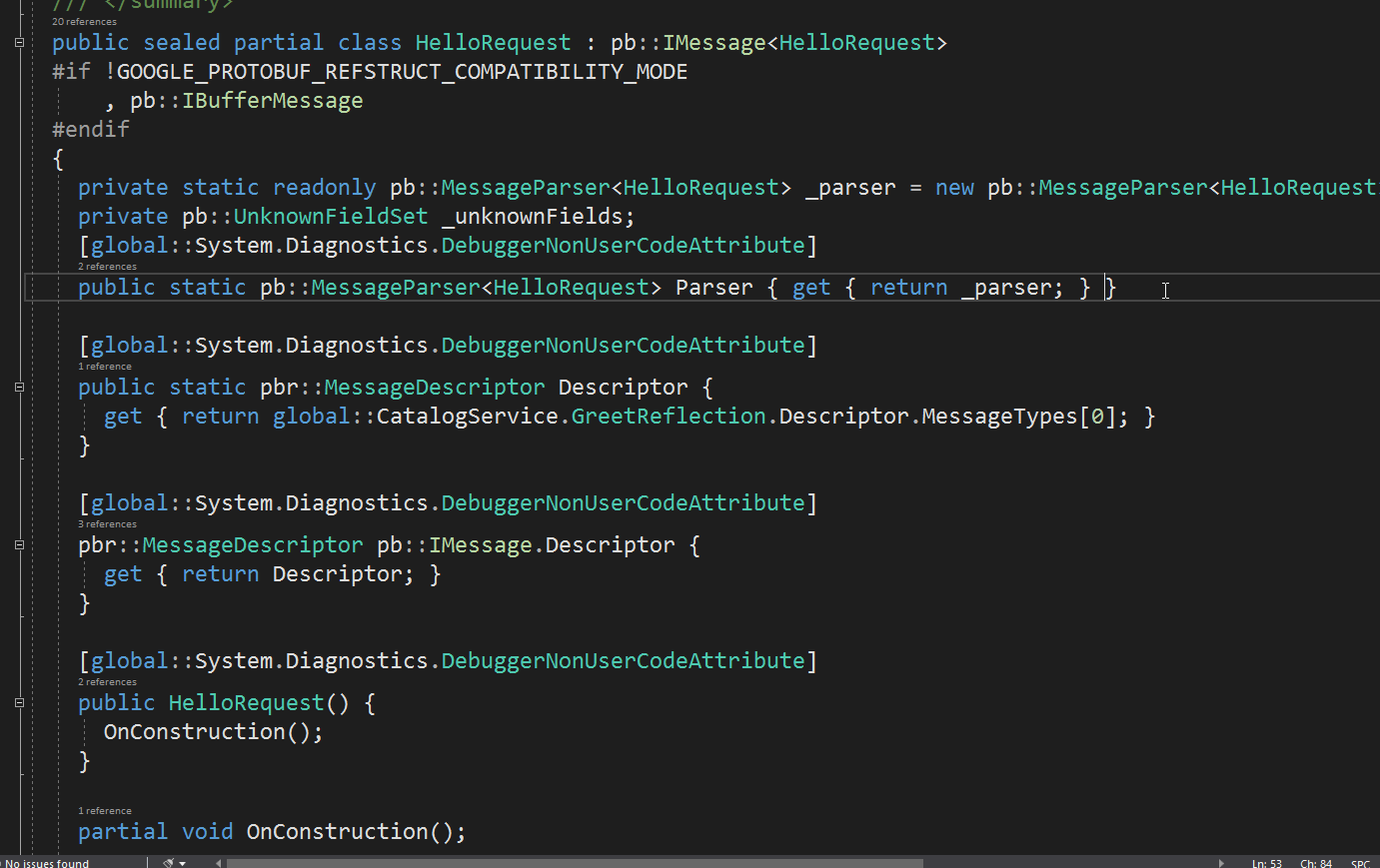Viewport: 1380px width, 868px height.
Task: Open the Code Cleanup profile dropdown arrow
Action: (x=183, y=862)
